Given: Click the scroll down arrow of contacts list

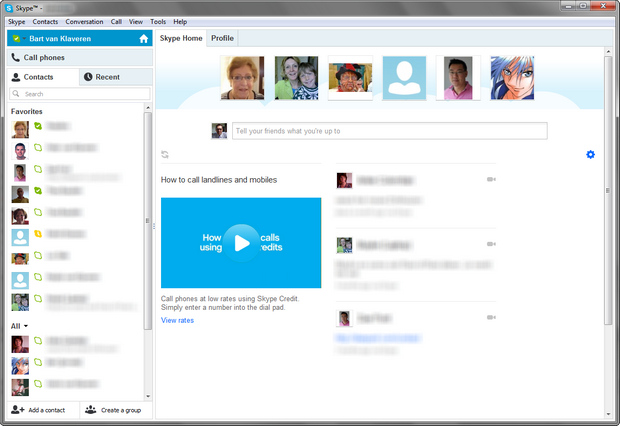Looking at the screenshot, I should pyautogui.click(x=148, y=396).
